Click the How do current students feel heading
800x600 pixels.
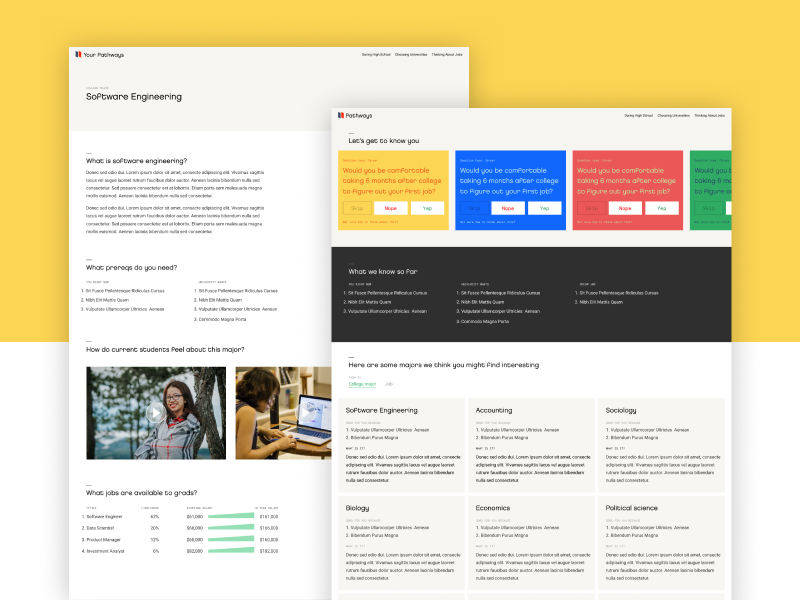pyautogui.click(x=165, y=349)
